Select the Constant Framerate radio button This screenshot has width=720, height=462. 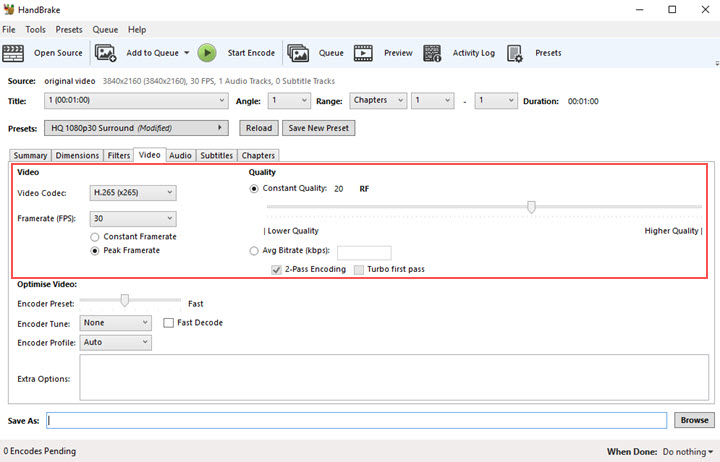coord(95,237)
